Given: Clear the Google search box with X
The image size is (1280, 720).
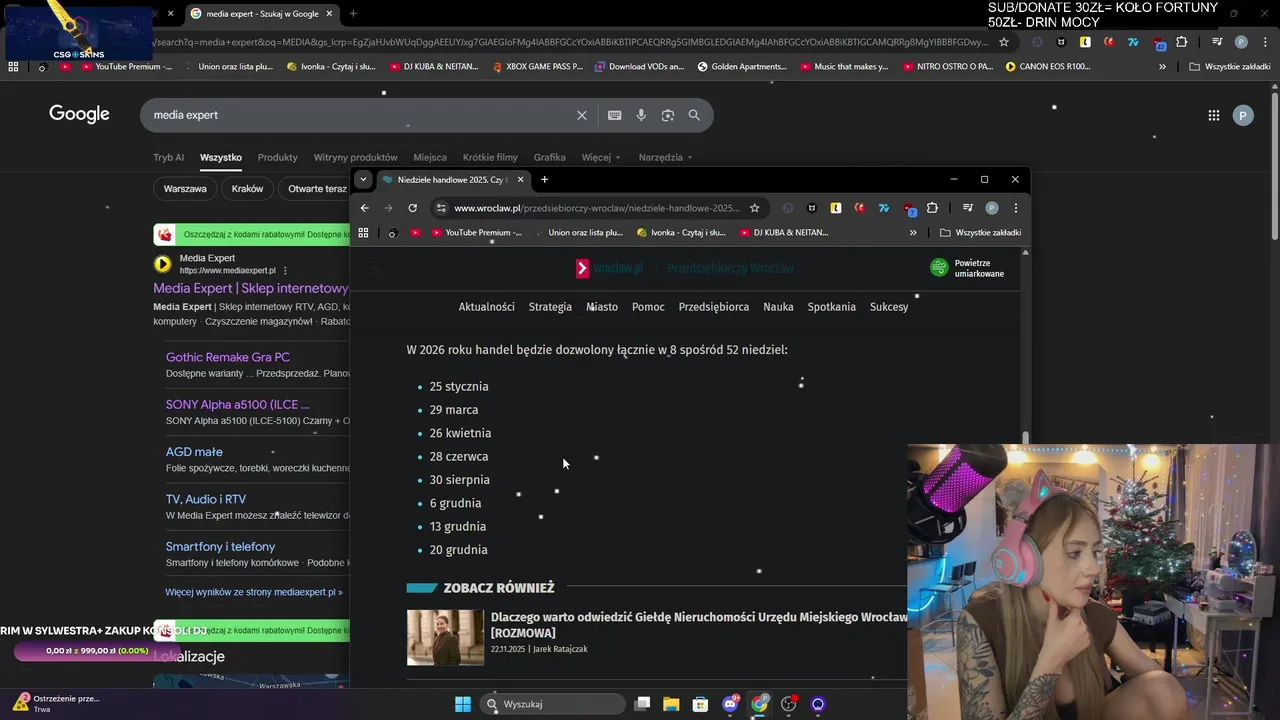Looking at the screenshot, I should [582, 115].
